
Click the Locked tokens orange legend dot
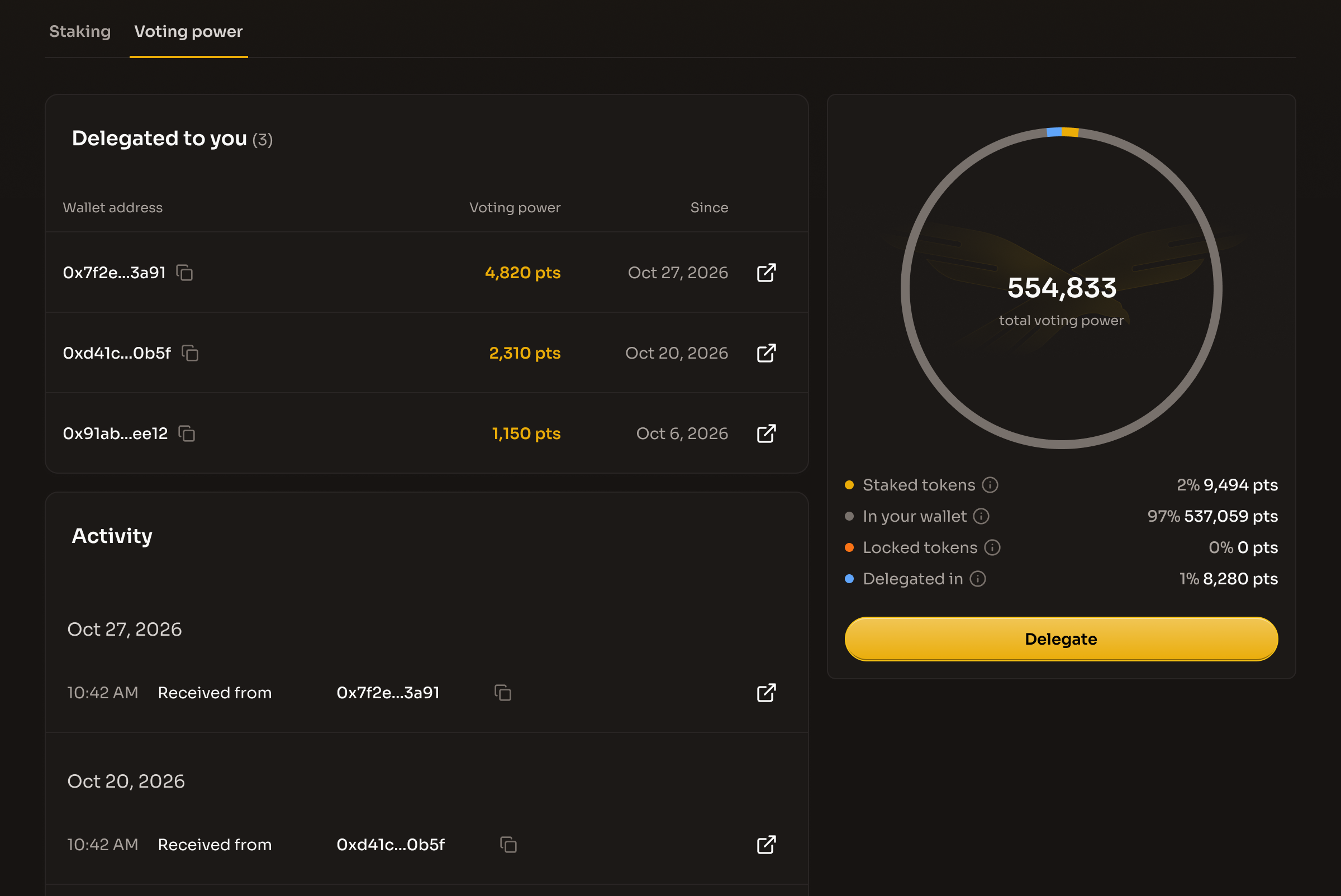click(849, 548)
